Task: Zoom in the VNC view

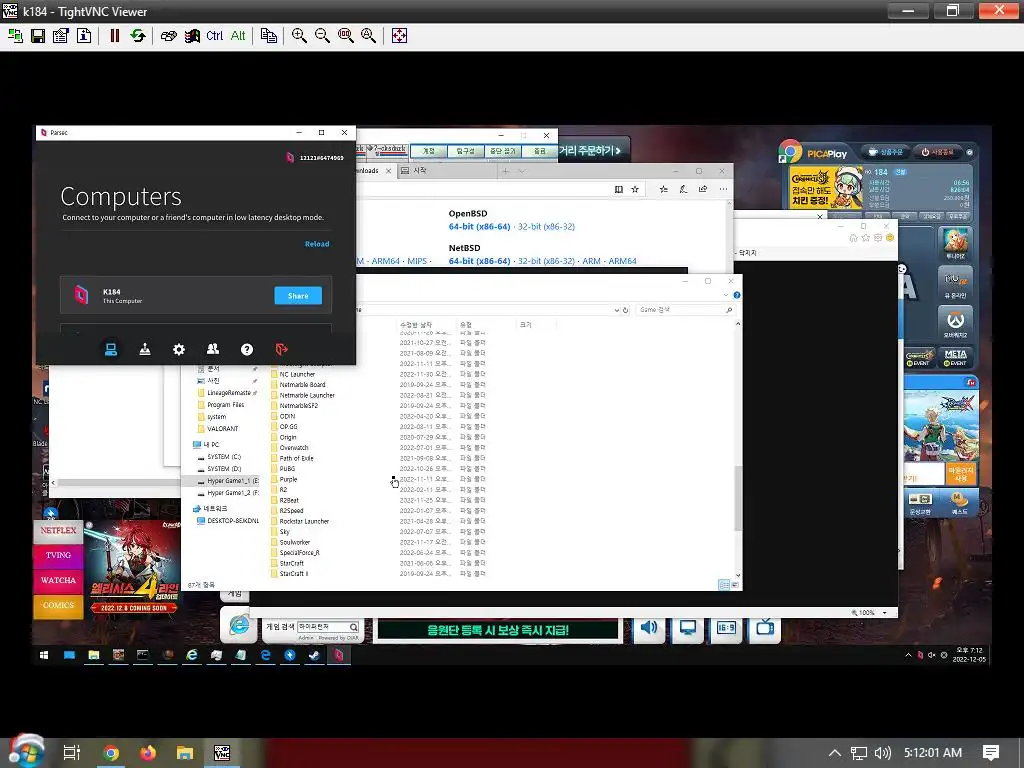Action: pos(299,35)
